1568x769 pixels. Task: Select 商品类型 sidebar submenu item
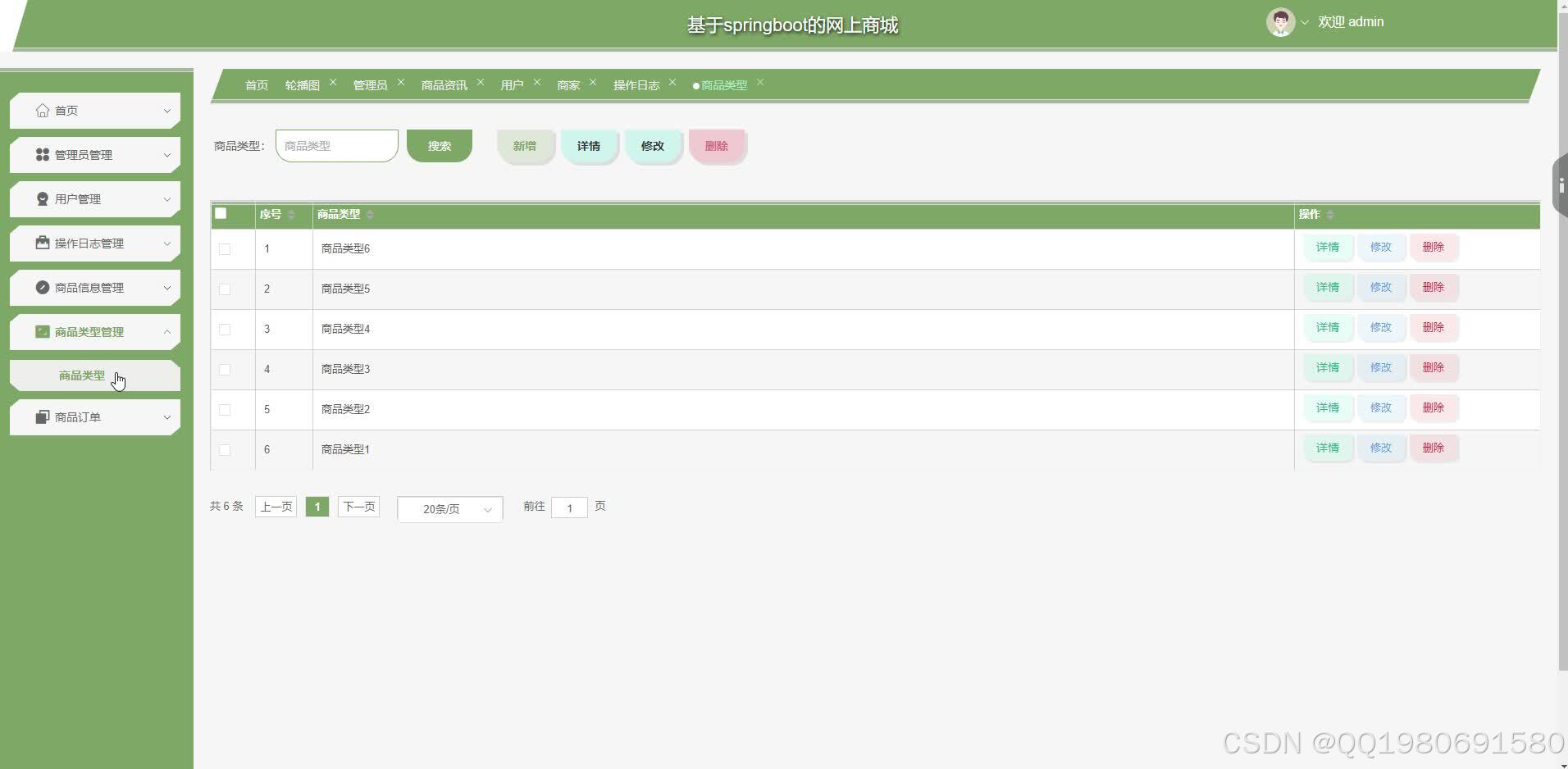tap(95, 375)
